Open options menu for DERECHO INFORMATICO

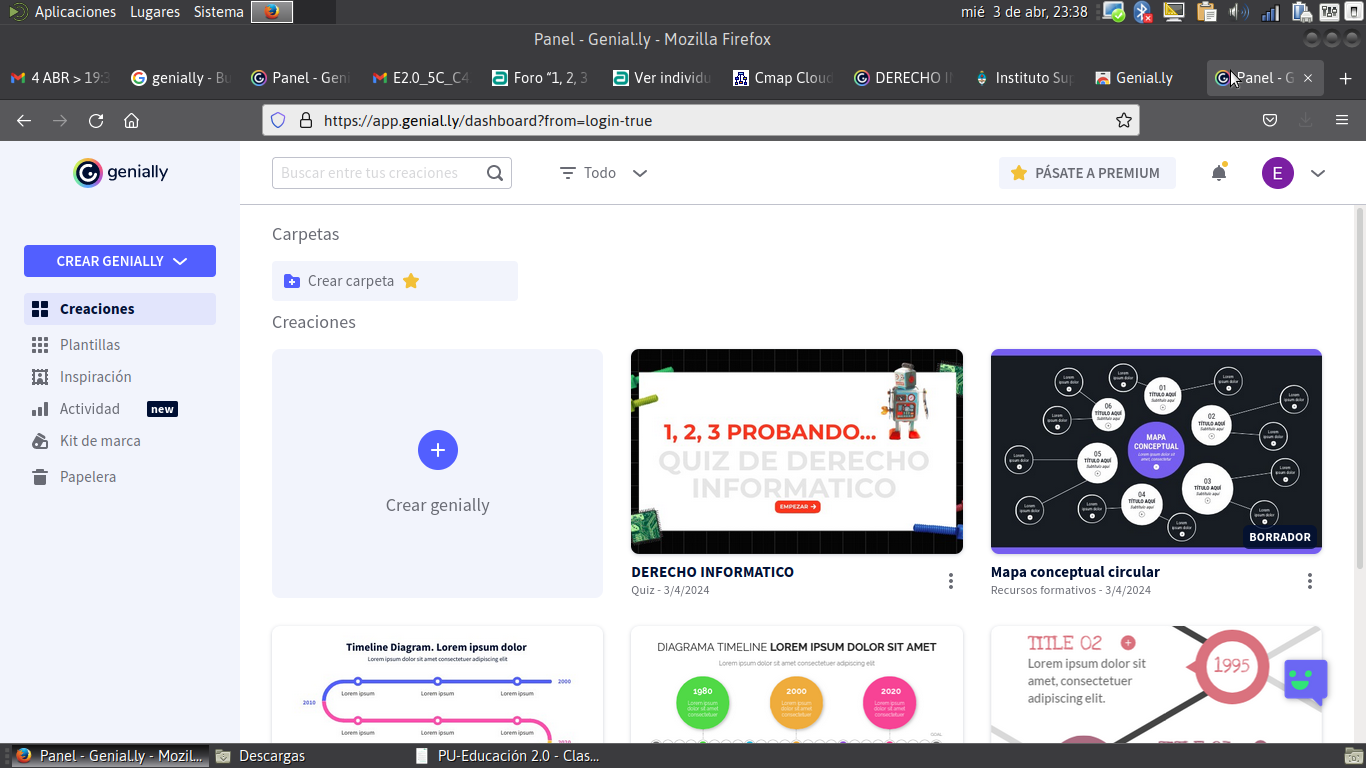(951, 581)
